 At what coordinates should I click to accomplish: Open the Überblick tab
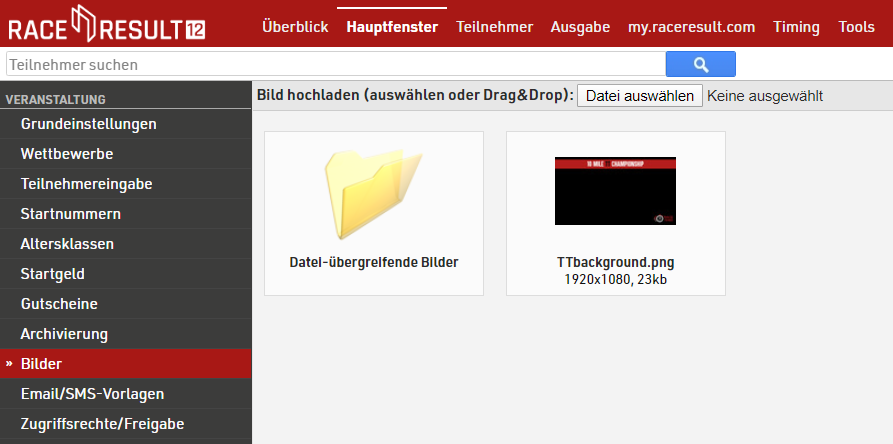coord(295,27)
